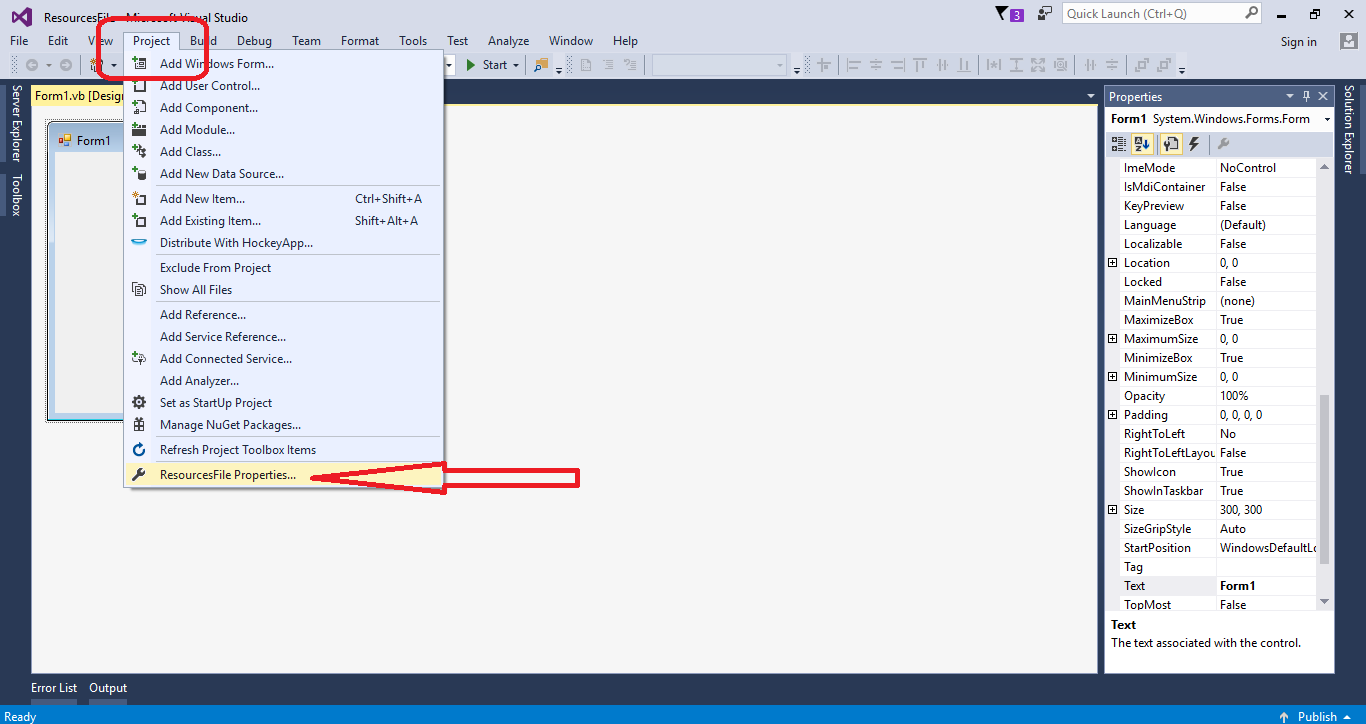Select the StartPosition property row
This screenshot has height=724, width=1366.
1212,548
